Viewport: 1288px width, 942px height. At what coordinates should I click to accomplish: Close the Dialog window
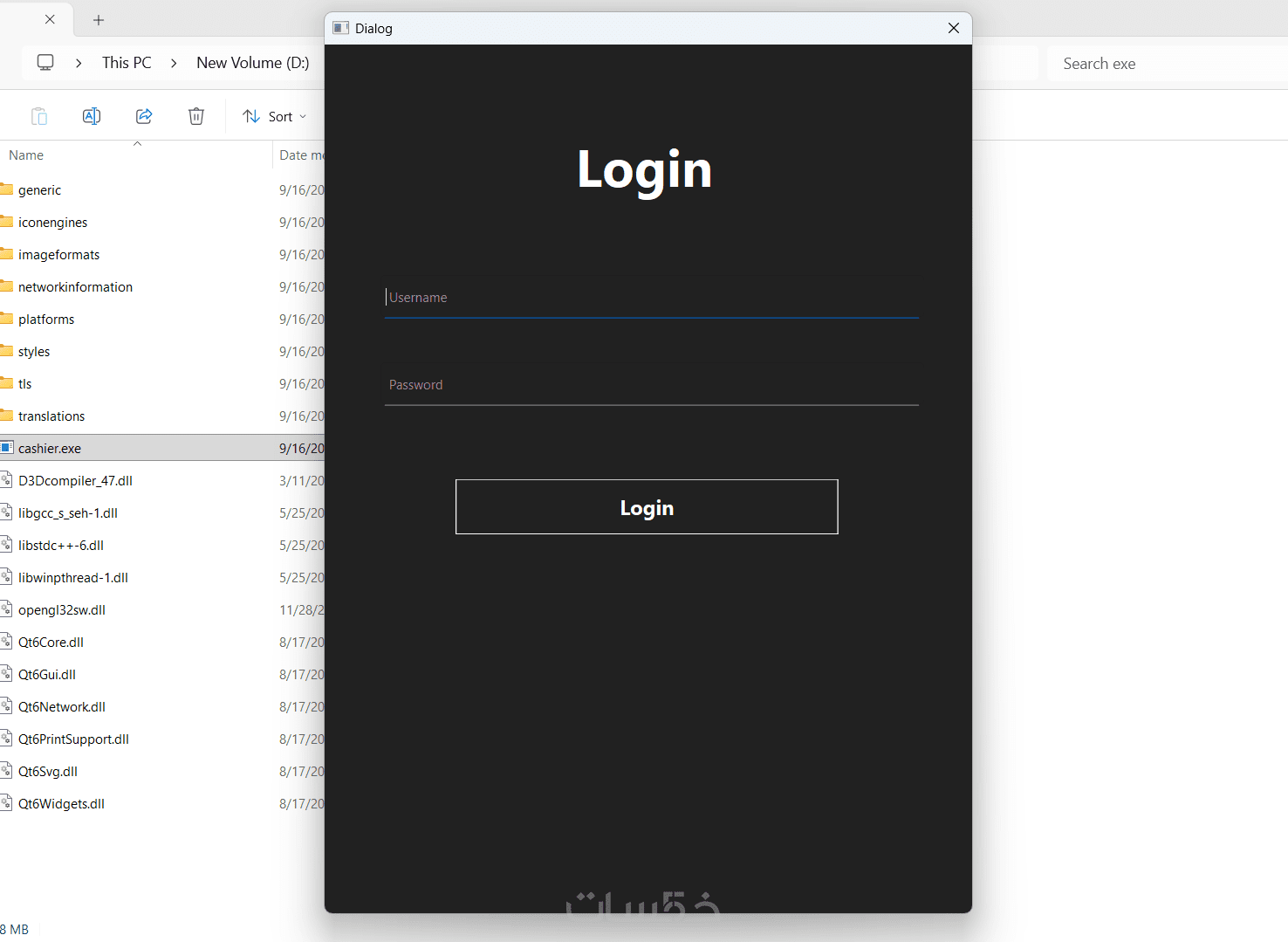coord(954,28)
